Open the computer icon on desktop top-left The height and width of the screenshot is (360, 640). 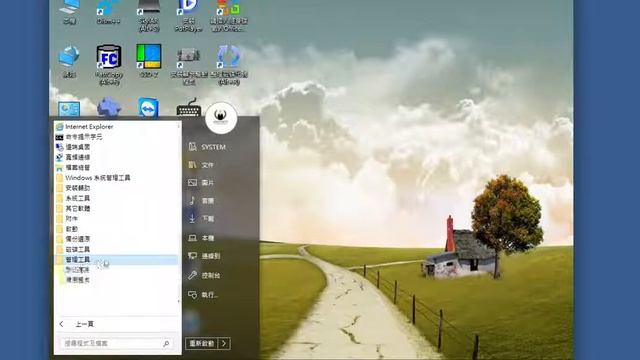tap(69, 12)
